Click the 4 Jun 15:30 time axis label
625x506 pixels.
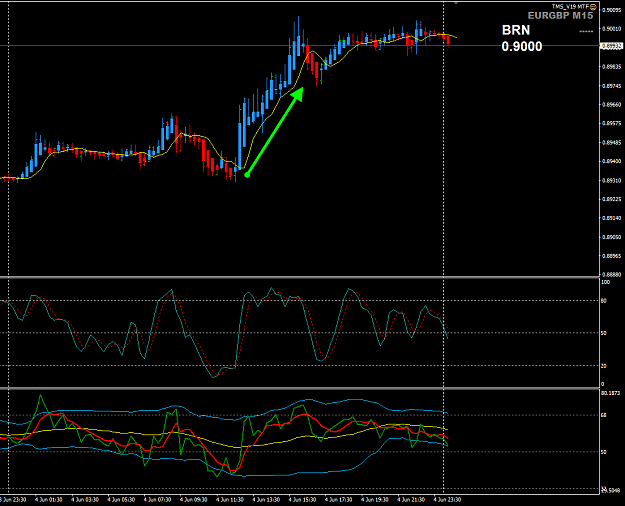(x=303, y=500)
